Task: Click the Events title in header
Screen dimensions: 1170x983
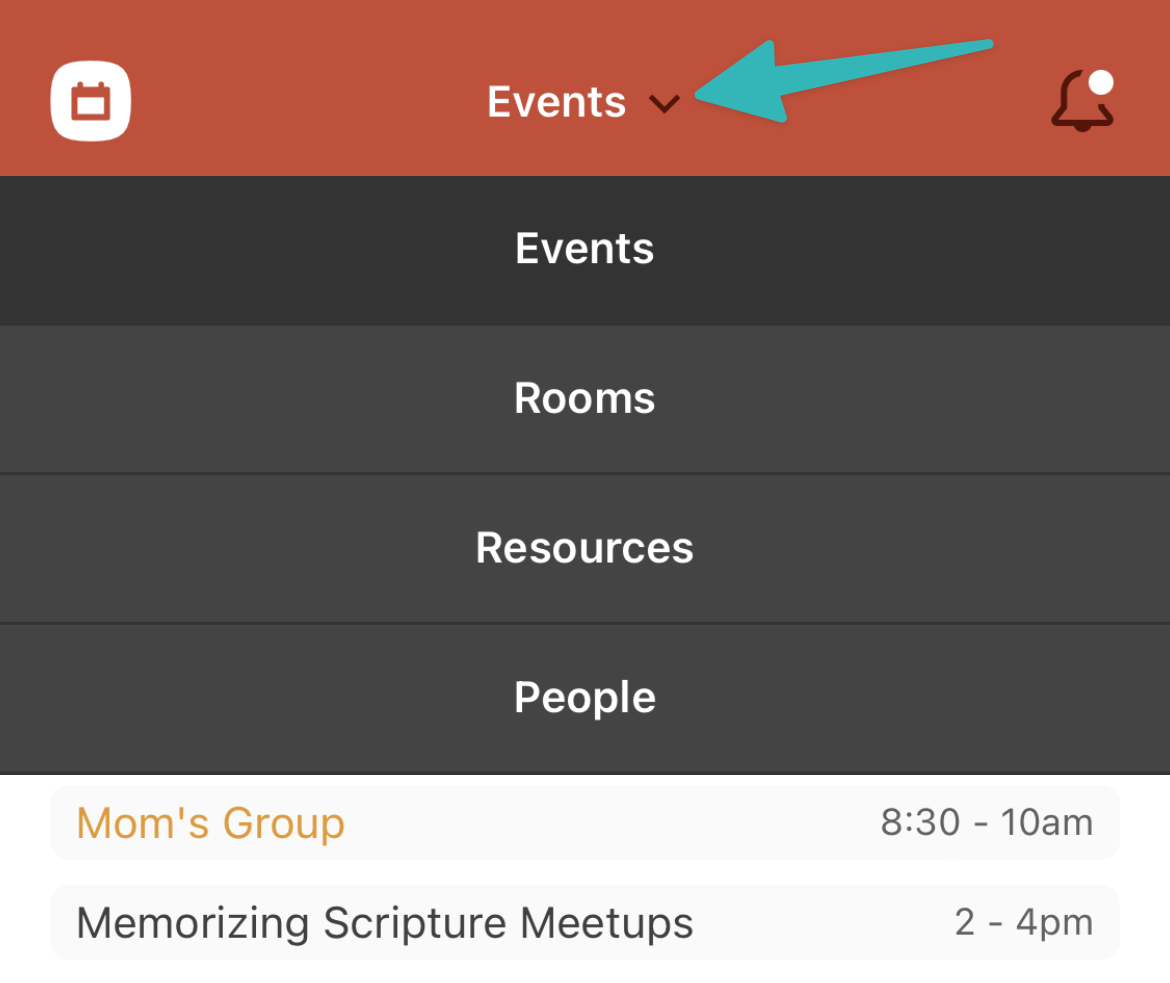Action: coord(557,102)
